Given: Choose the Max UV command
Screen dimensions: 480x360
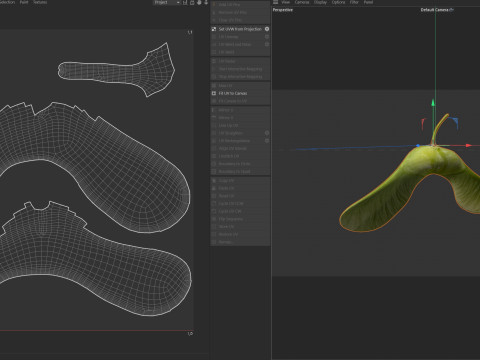Looking at the screenshot, I should (225, 86).
